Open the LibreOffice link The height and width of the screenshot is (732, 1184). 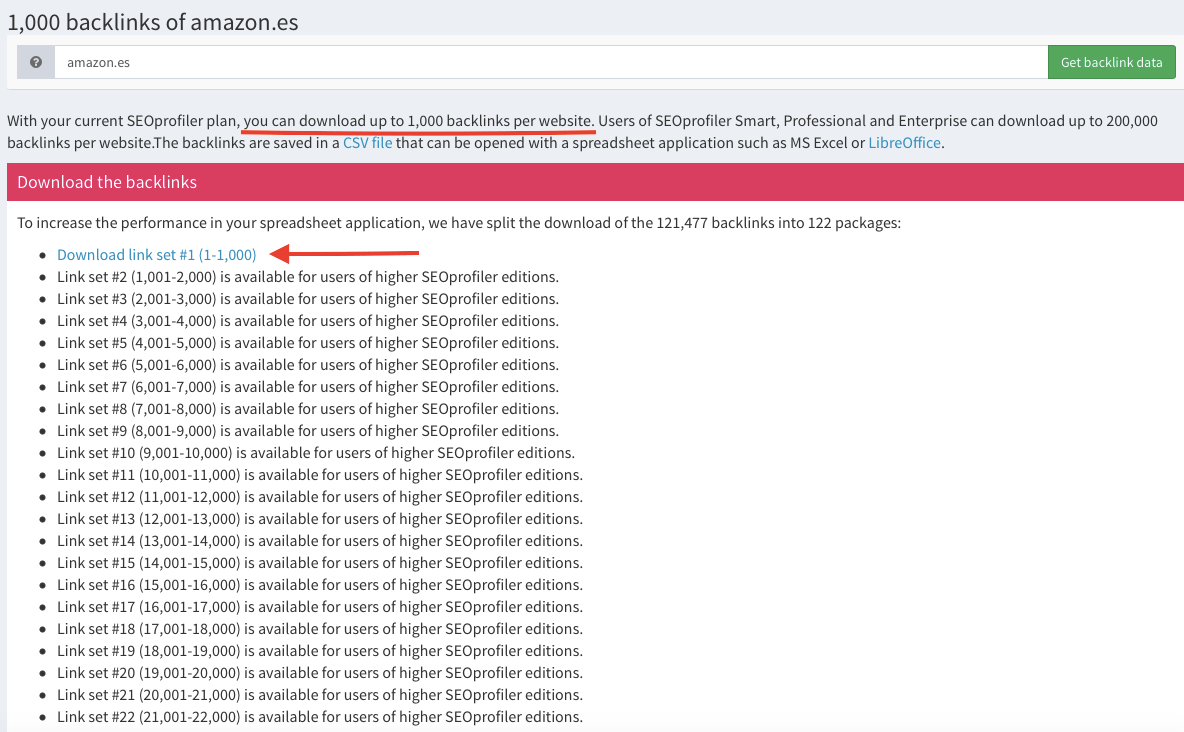[x=904, y=143]
